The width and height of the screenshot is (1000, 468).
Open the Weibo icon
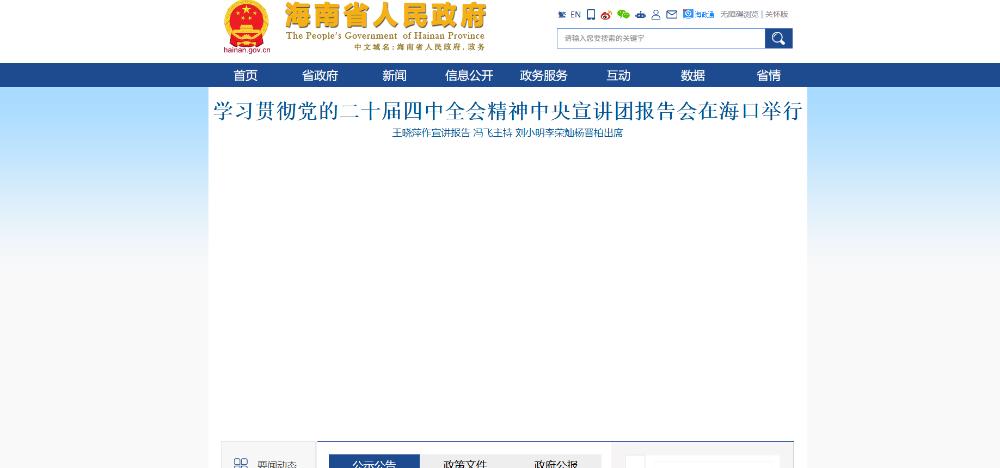(x=607, y=15)
